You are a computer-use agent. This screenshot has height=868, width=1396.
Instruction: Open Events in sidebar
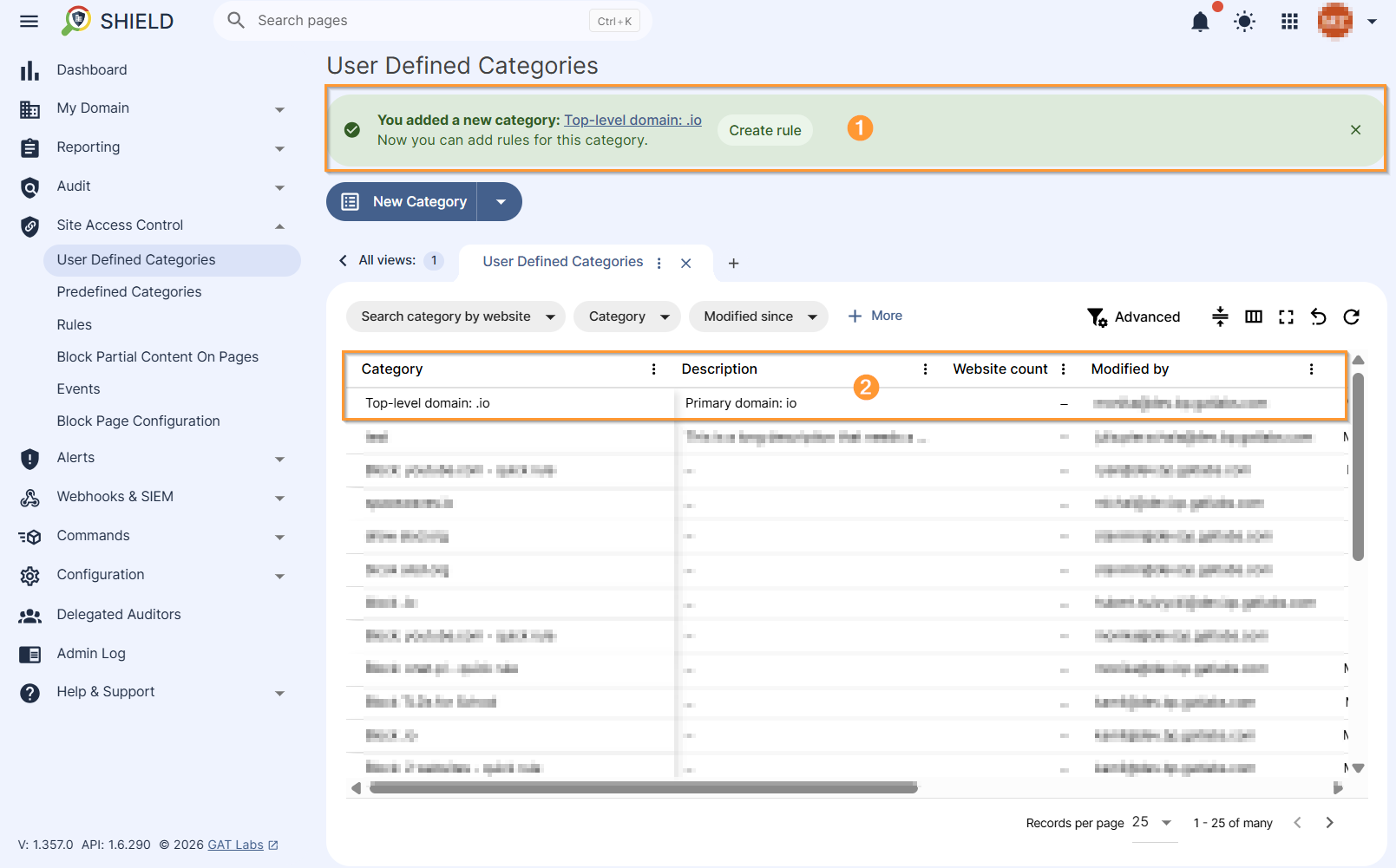tap(79, 388)
